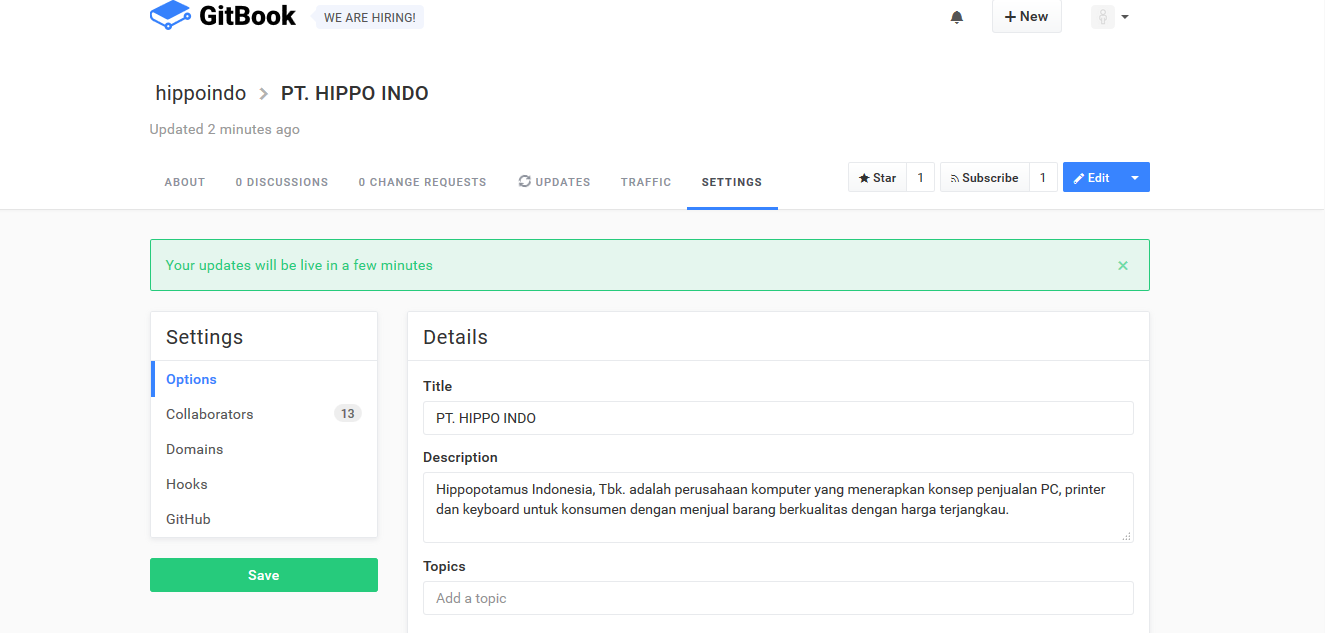
Task: Click the user avatar icon
Action: [1102, 17]
